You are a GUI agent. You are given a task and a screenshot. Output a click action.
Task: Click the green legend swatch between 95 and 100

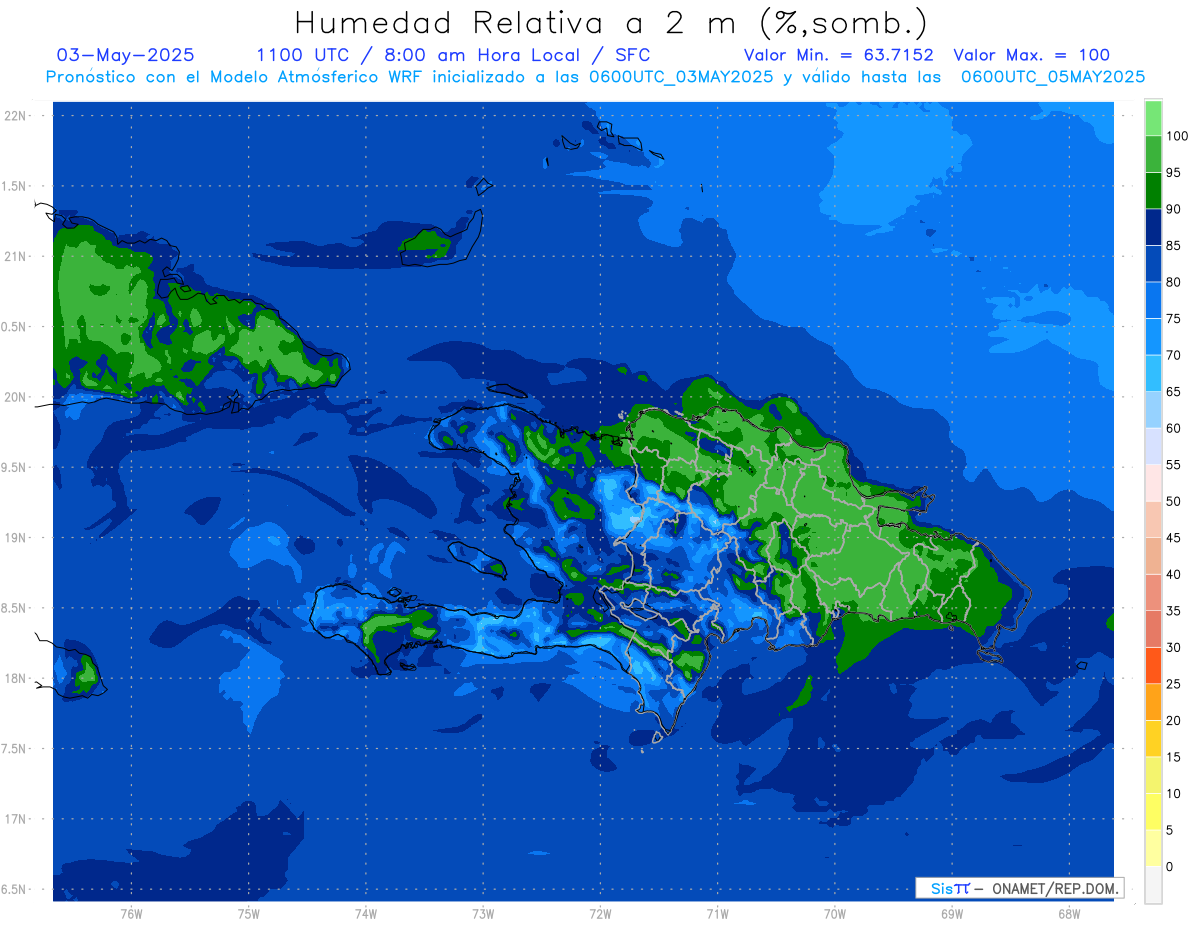click(x=1153, y=154)
